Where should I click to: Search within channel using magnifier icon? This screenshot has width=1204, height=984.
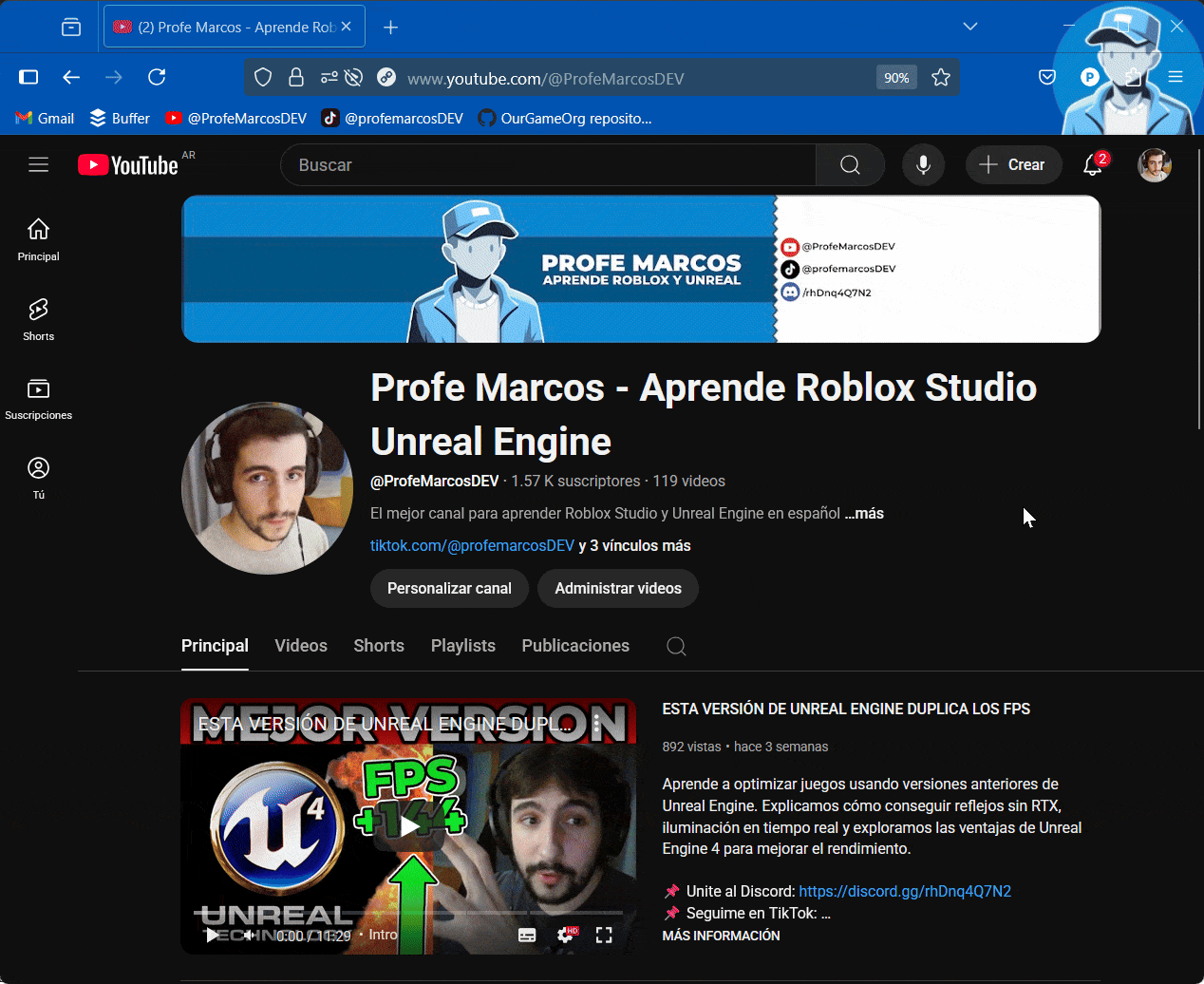pyautogui.click(x=676, y=646)
